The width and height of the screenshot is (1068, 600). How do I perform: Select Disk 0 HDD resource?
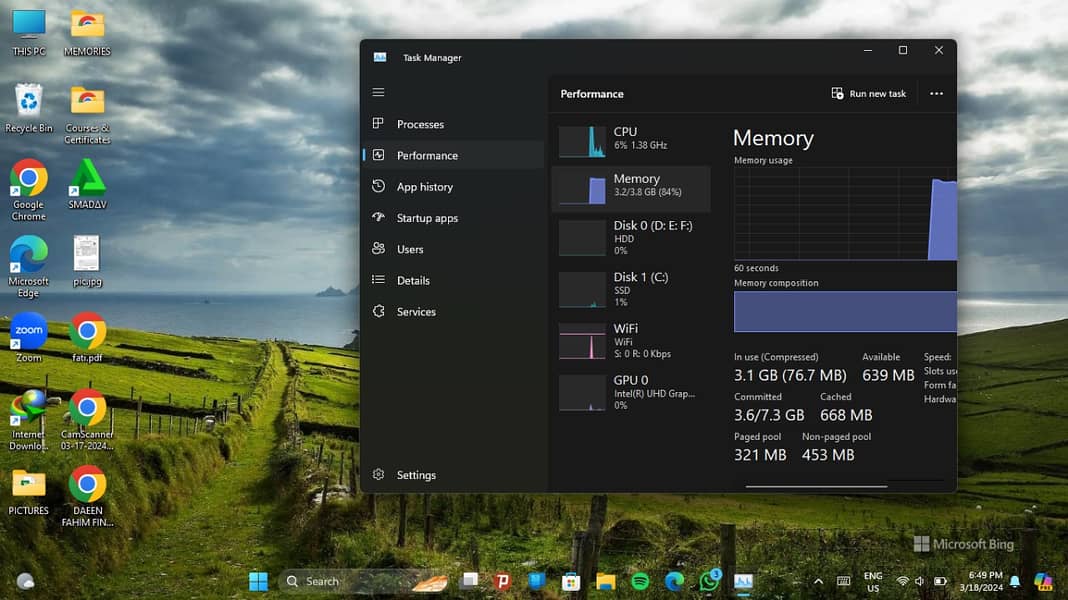[x=630, y=237]
